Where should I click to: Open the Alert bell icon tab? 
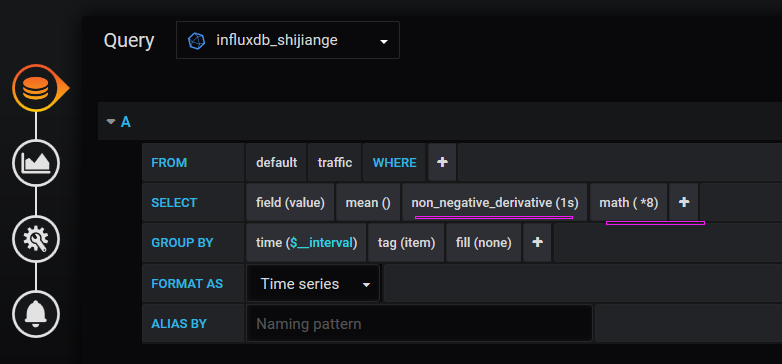[x=36, y=314]
